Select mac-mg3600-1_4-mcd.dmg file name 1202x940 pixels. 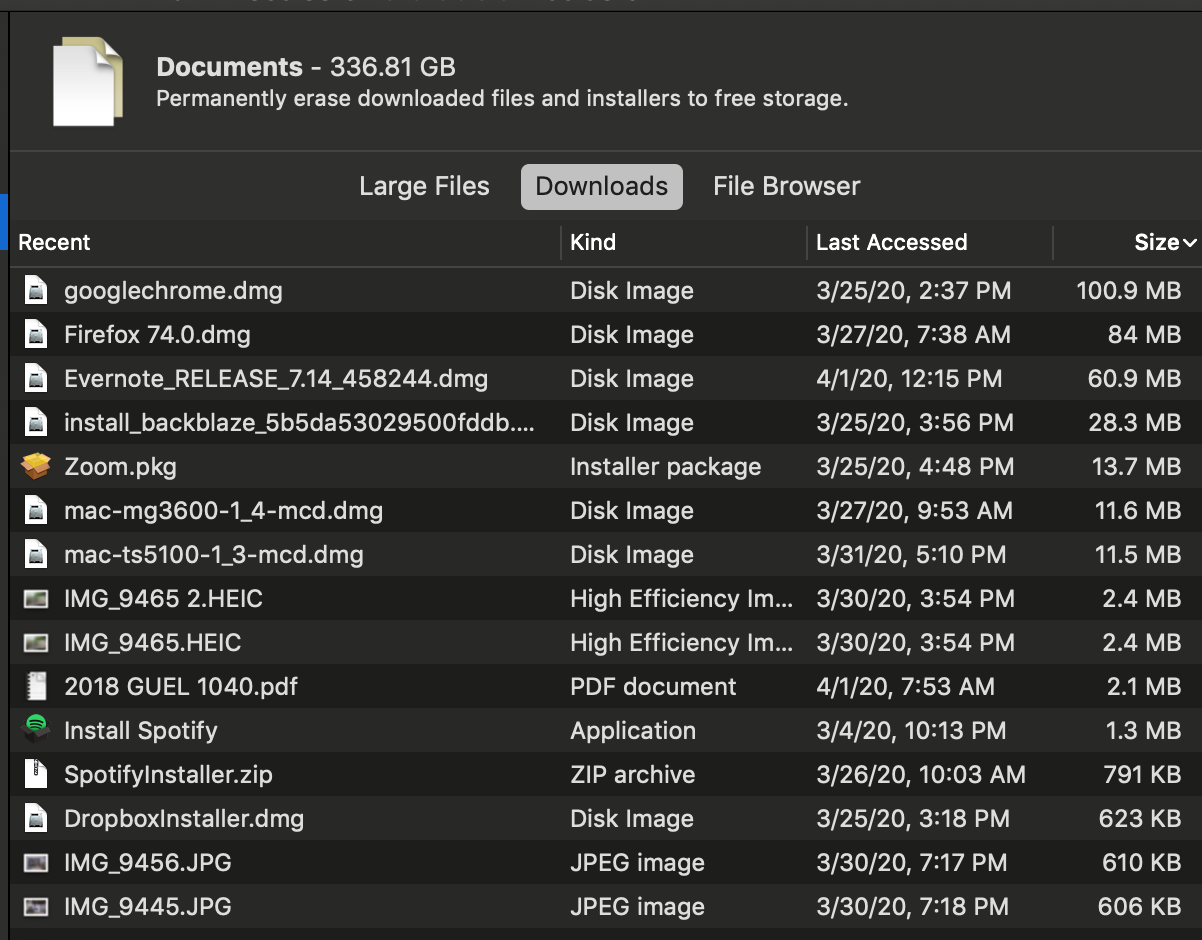click(x=223, y=511)
